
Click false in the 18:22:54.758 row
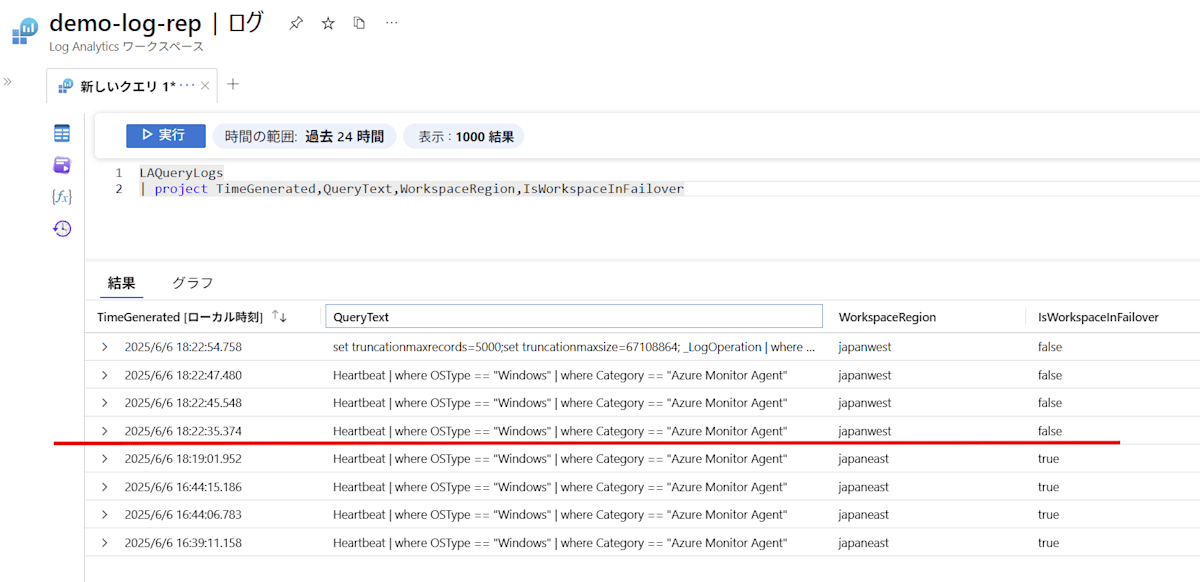point(1050,347)
